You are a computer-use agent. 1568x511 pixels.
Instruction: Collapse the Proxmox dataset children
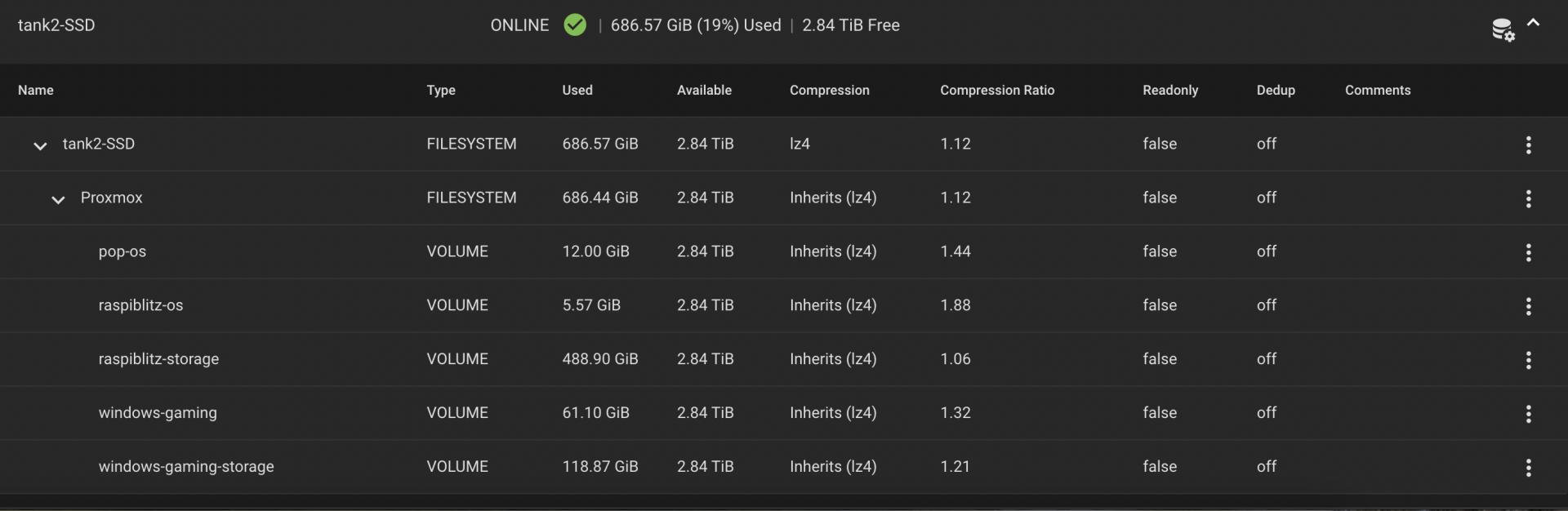pos(58,200)
